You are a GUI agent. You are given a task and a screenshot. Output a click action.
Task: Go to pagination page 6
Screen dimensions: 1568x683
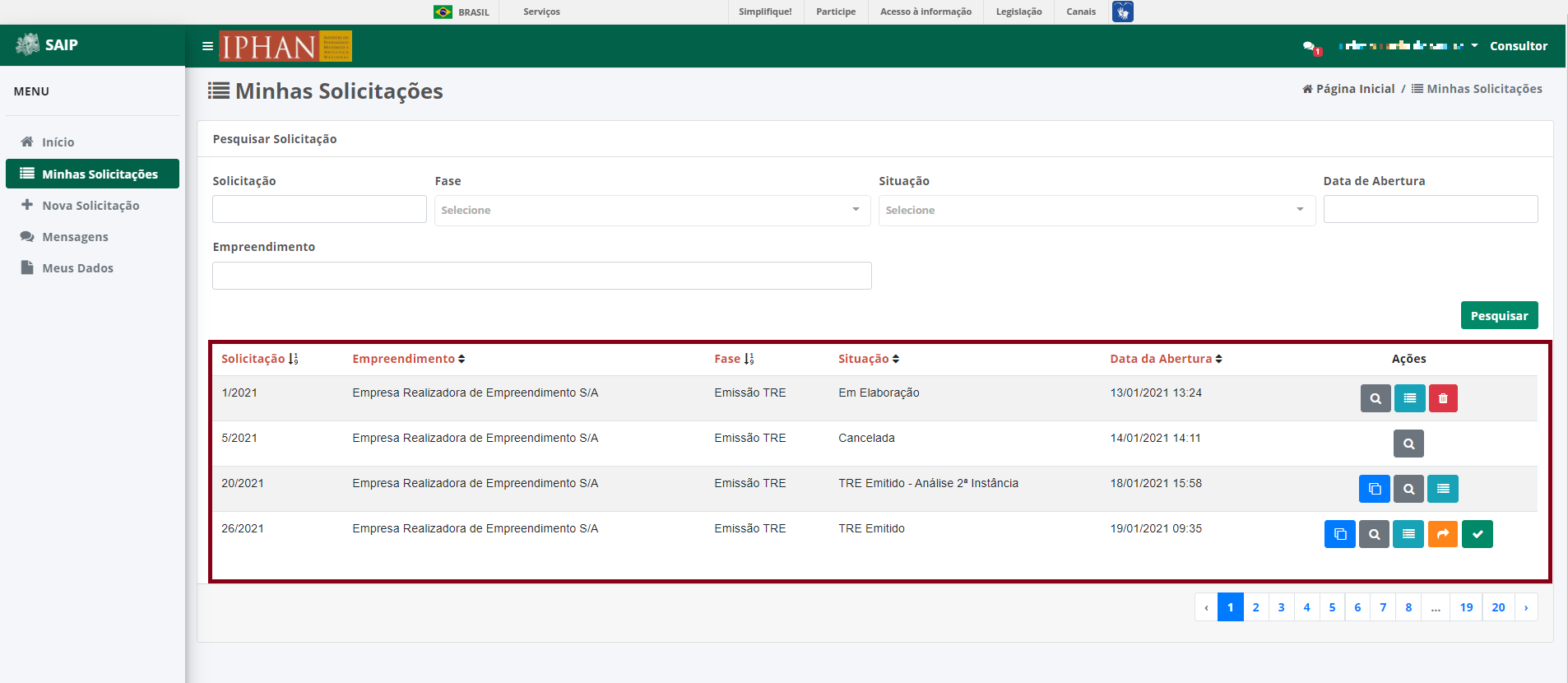(1357, 607)
